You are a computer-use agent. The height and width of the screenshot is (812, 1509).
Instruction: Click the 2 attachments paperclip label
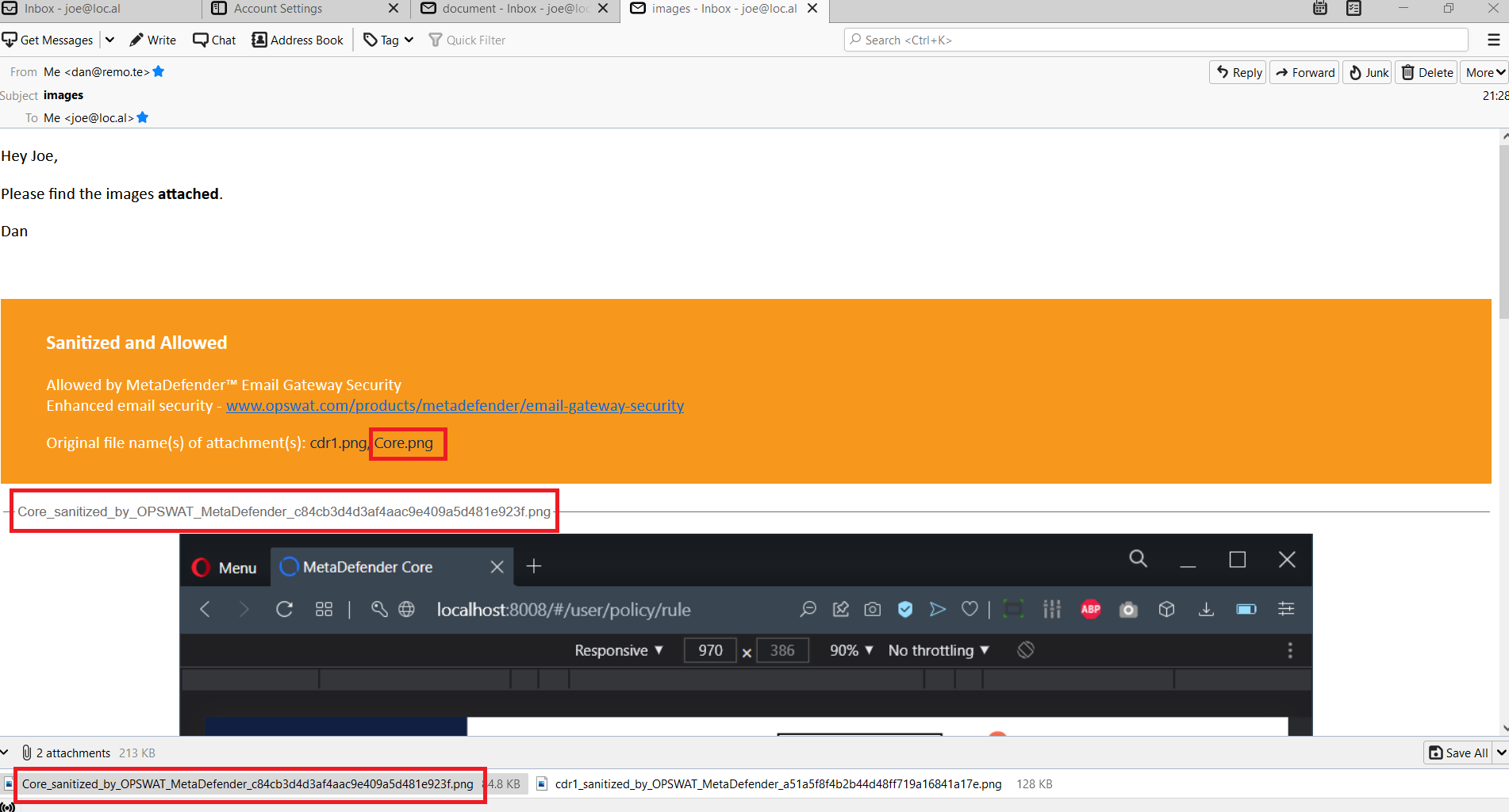click(x=67, y=753)
